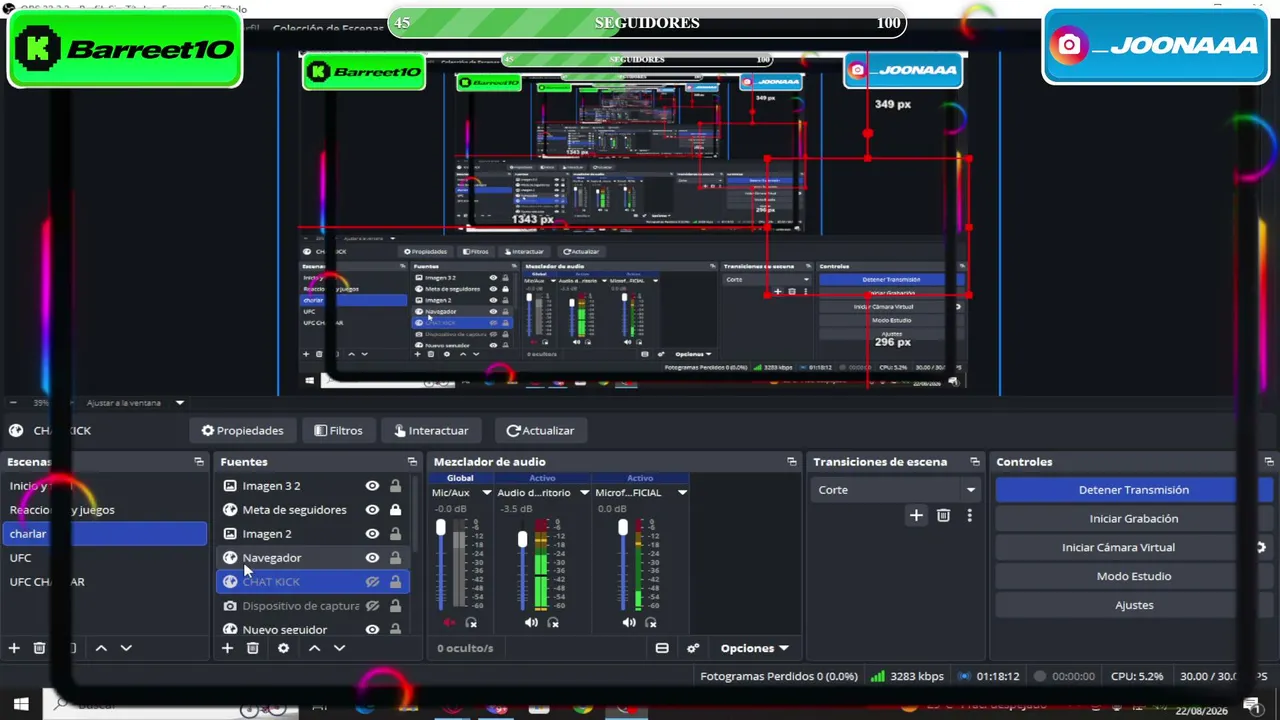Toggle monitoring headphone icon for Audio del escritorio
The image size is (1280, 720).
tap(553, 623)
